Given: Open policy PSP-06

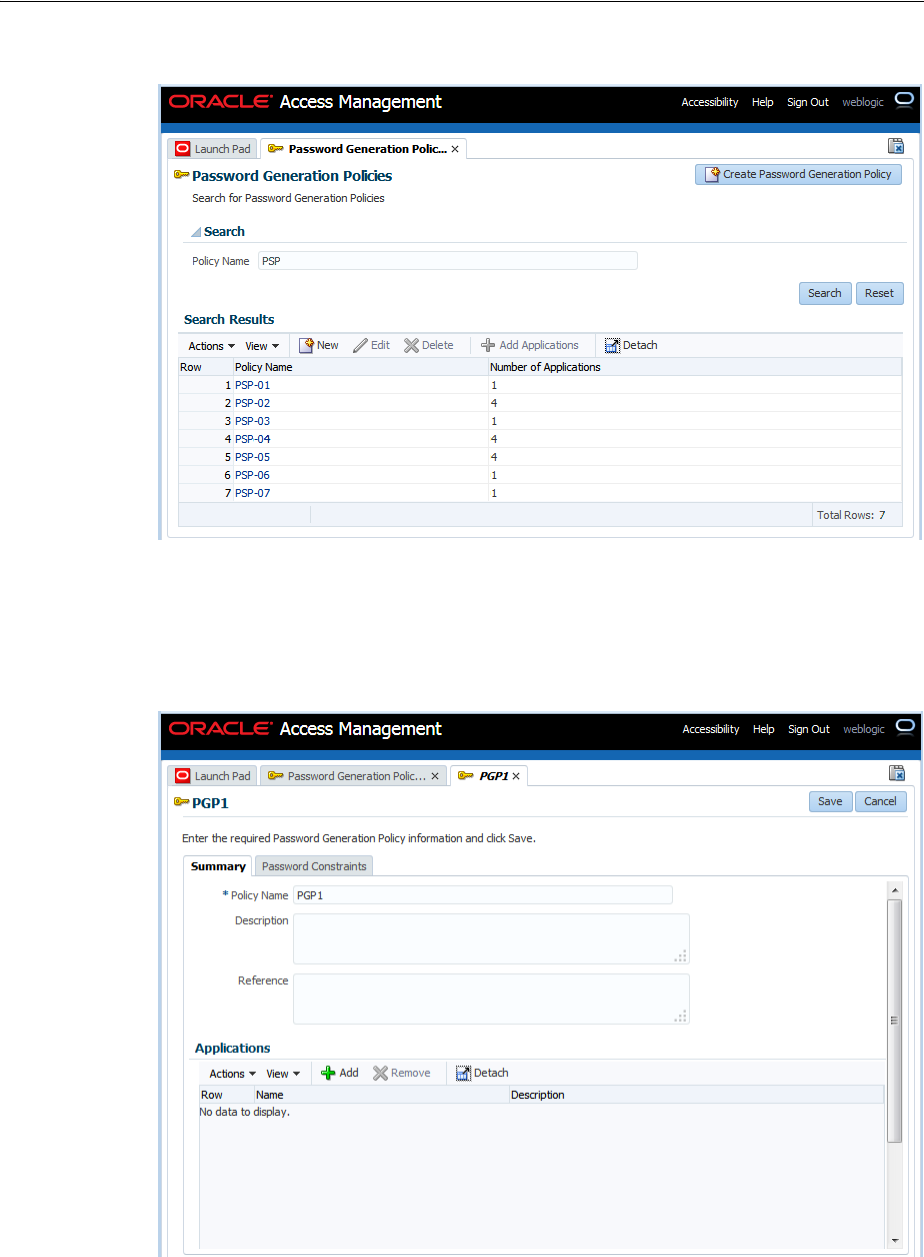Looking at the screenshot, I should (x=252, y=475).
